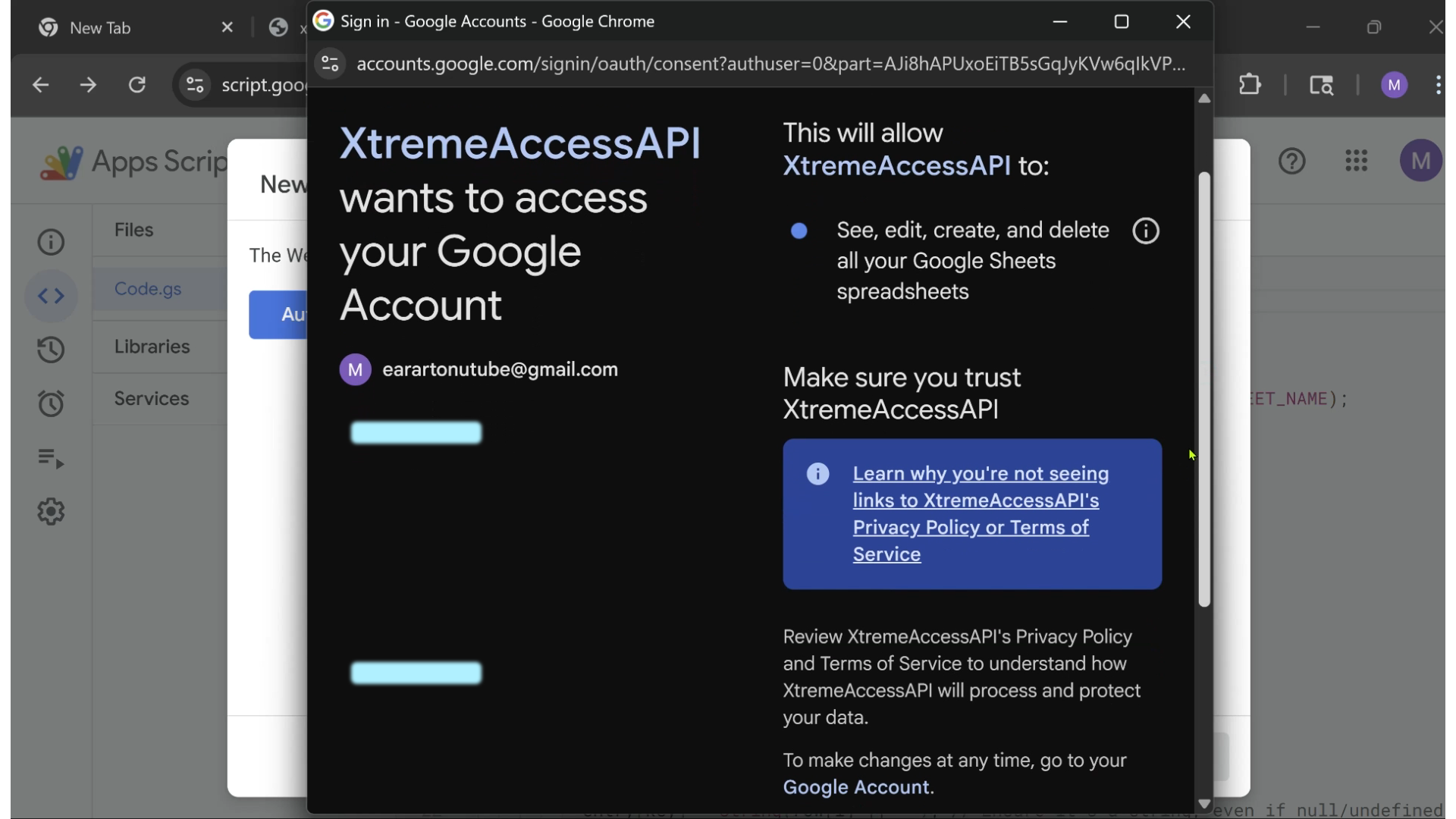Open the Executions list icon
The width and height of the screenshot is (1456, 819).
pyautogui.click(x=51, y=458)
